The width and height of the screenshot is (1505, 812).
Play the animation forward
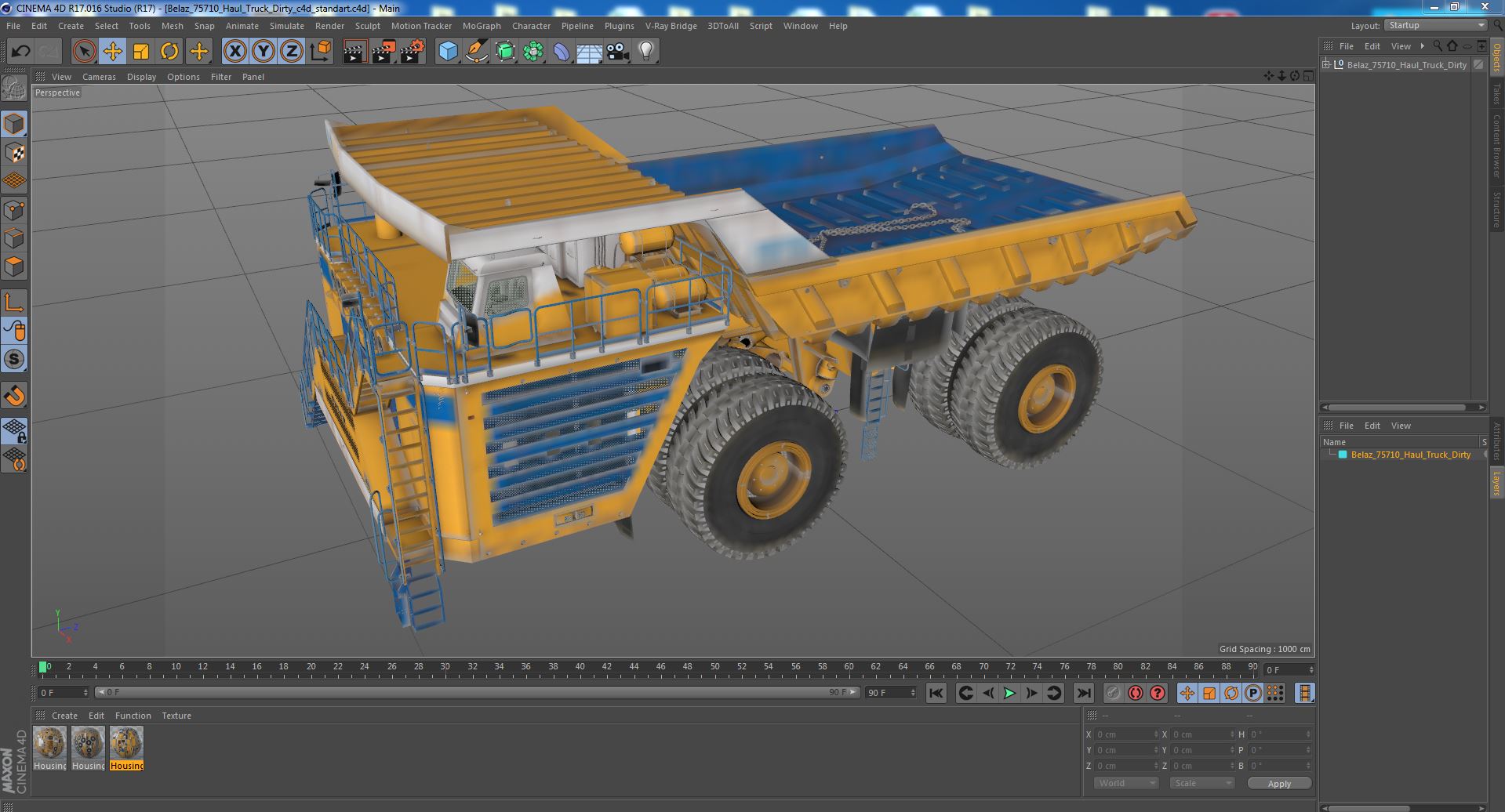1009,693
